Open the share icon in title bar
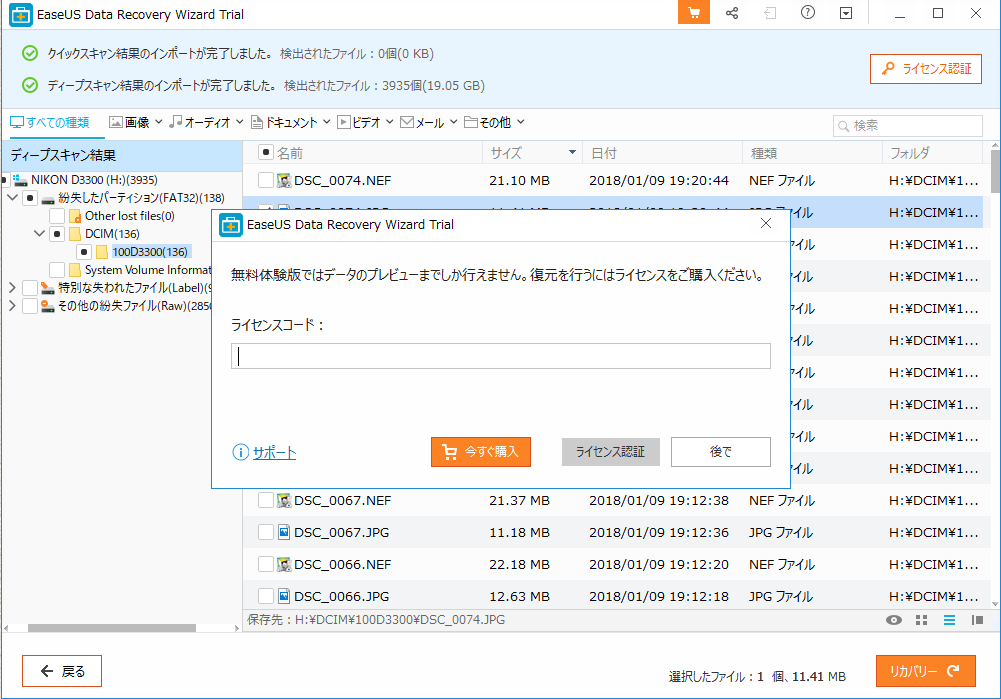 pyautogui.click(x=732, y=13)
